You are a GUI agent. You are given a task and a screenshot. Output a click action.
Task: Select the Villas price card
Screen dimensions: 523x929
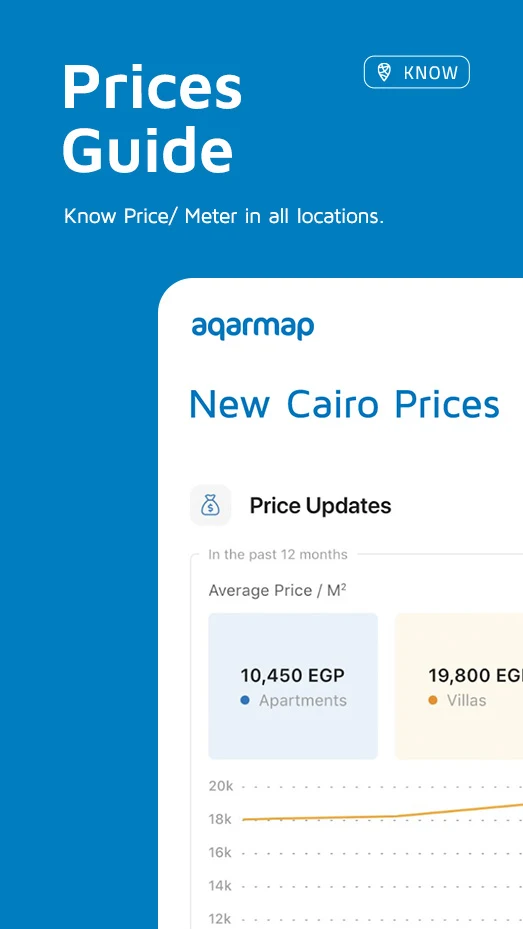[x=459, y=686]
